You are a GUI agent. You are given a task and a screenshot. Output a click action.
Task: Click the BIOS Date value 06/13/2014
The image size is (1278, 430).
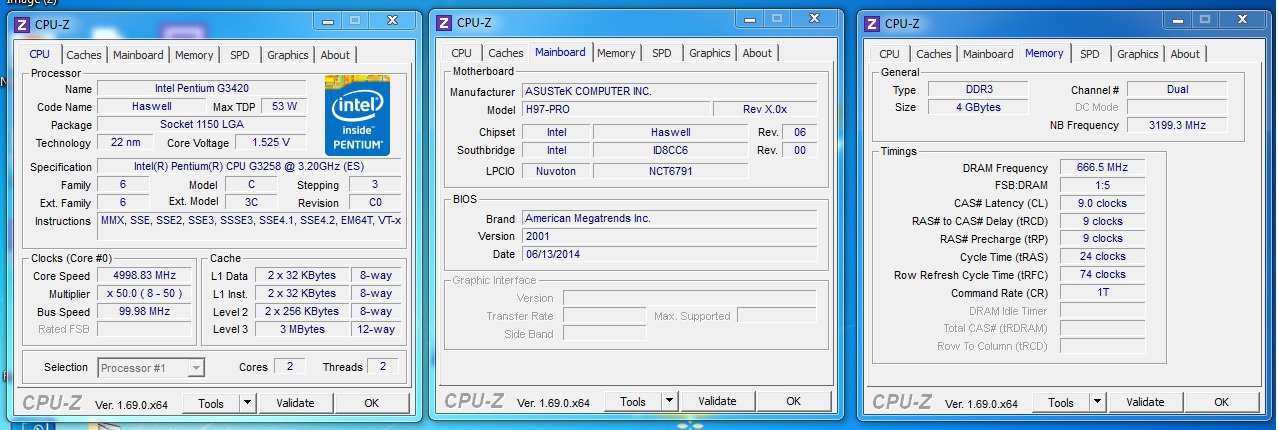[669, 254]
